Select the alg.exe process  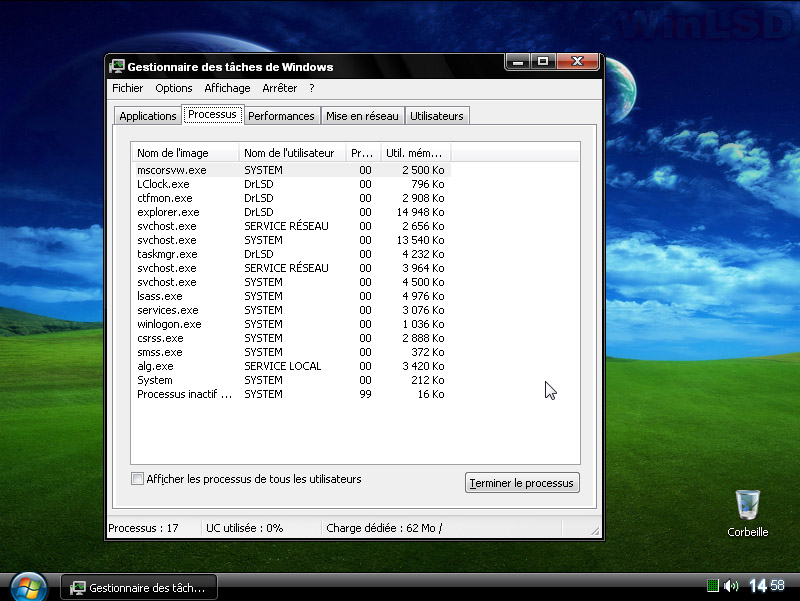click(x=155, y=366)
